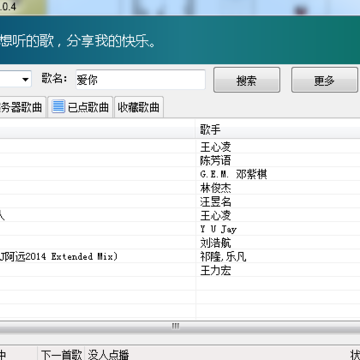Select the 汪昱名 singer row
Image resolution: width=360 pixels, height=360 pixels.
[x=180, y=202]
